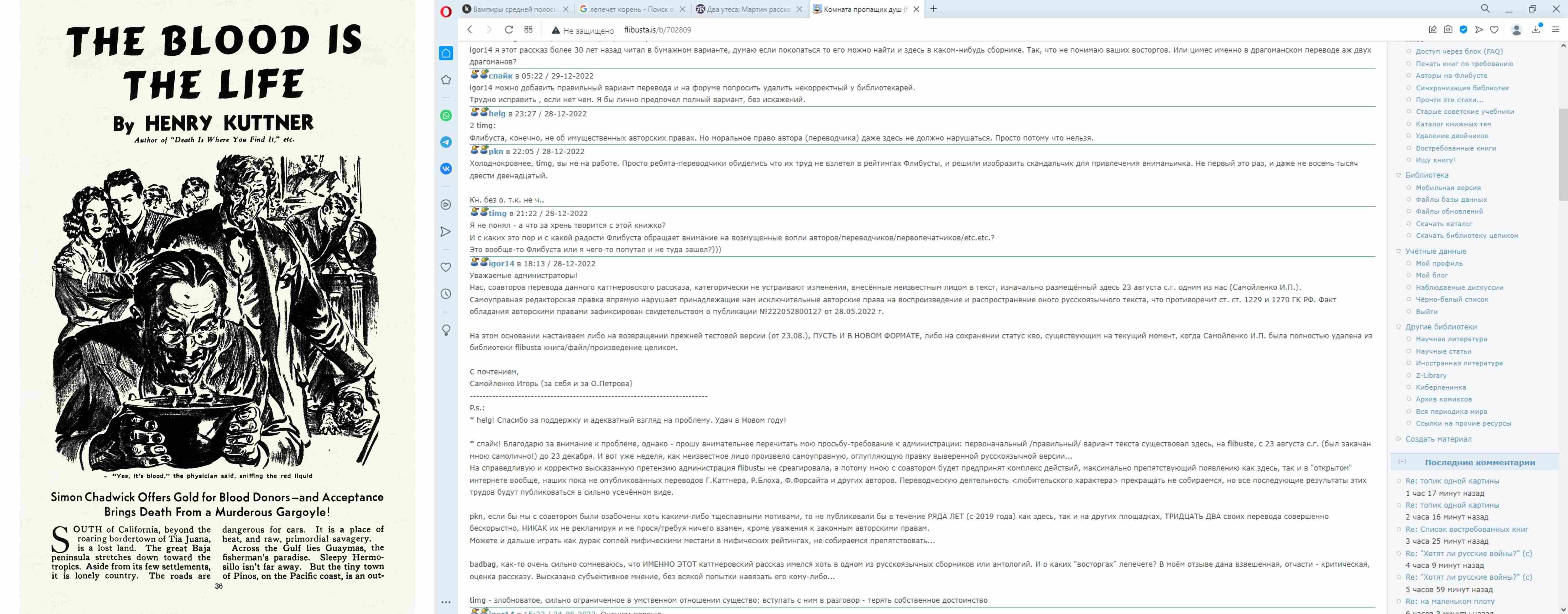Open My Flow in the sidebar
The width and height of the screenshot is (1568, 614).
coord(446,232)
